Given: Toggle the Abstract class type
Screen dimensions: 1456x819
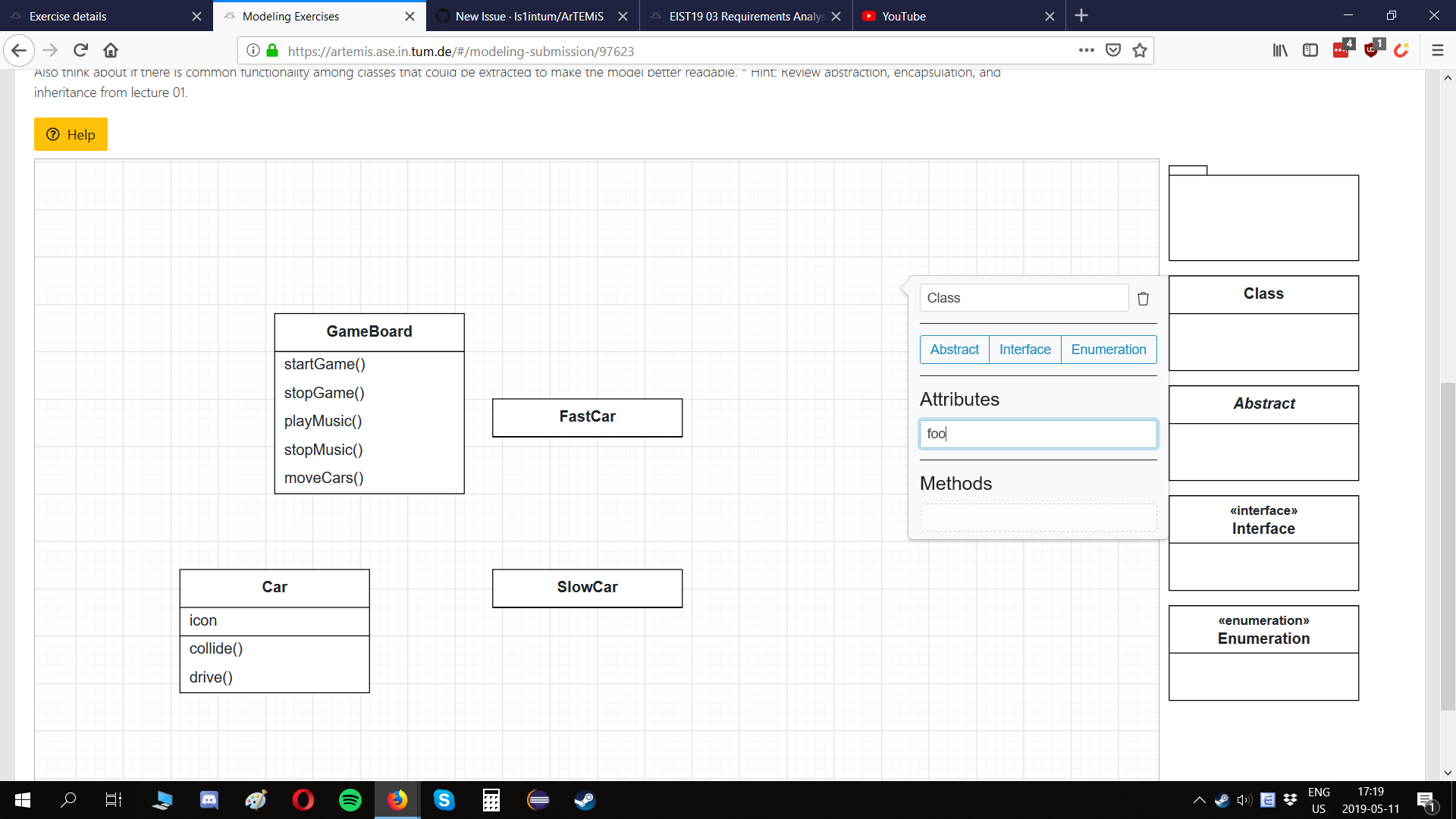Looking at the screenshot, I should [954, 350].
